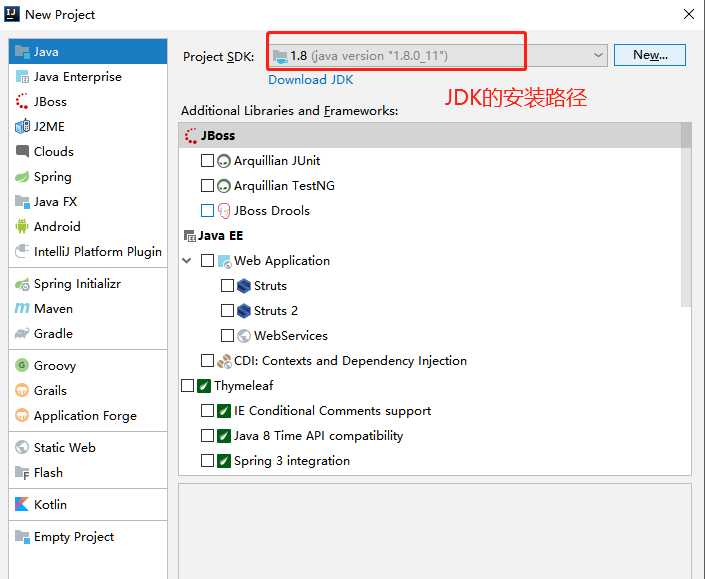Check the WebServices checkbox
Screen dimensions: 705x579
(x=227, y=336)
